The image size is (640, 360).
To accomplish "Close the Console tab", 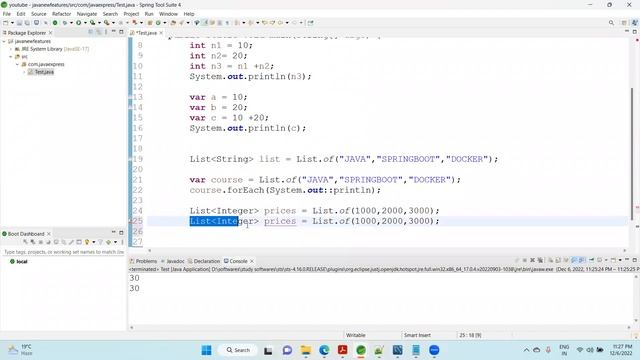I will click(x=252, y=261).
